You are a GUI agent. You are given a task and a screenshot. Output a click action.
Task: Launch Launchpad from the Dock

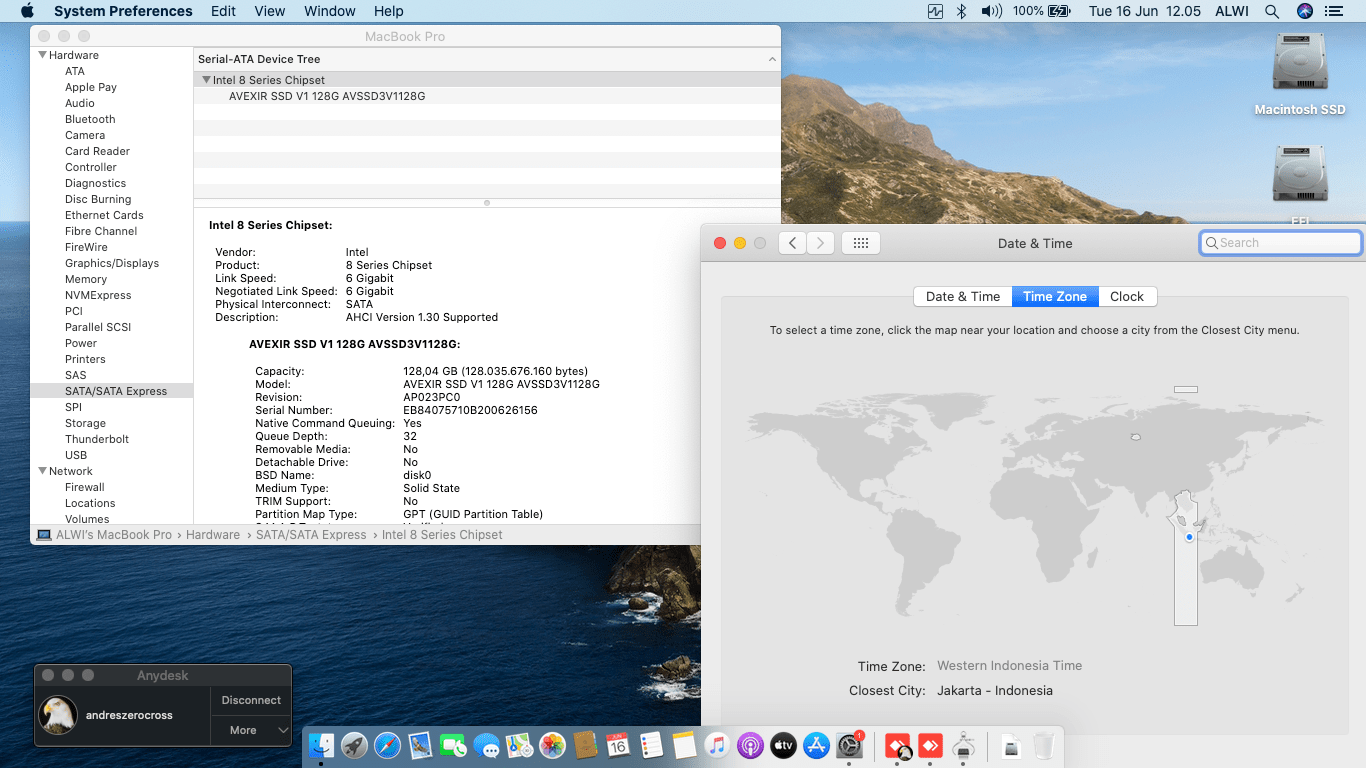(354, 745)
